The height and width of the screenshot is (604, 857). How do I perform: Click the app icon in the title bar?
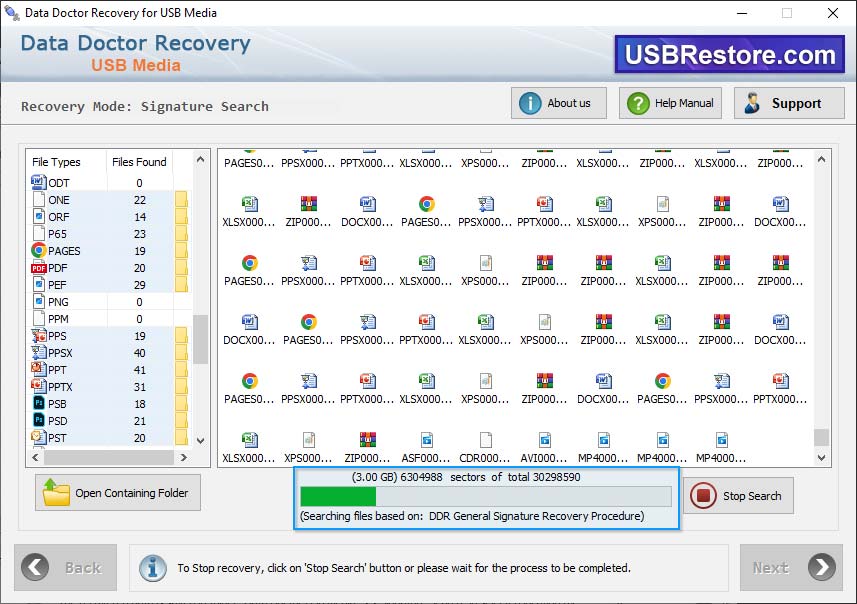(x=11, y=13)
